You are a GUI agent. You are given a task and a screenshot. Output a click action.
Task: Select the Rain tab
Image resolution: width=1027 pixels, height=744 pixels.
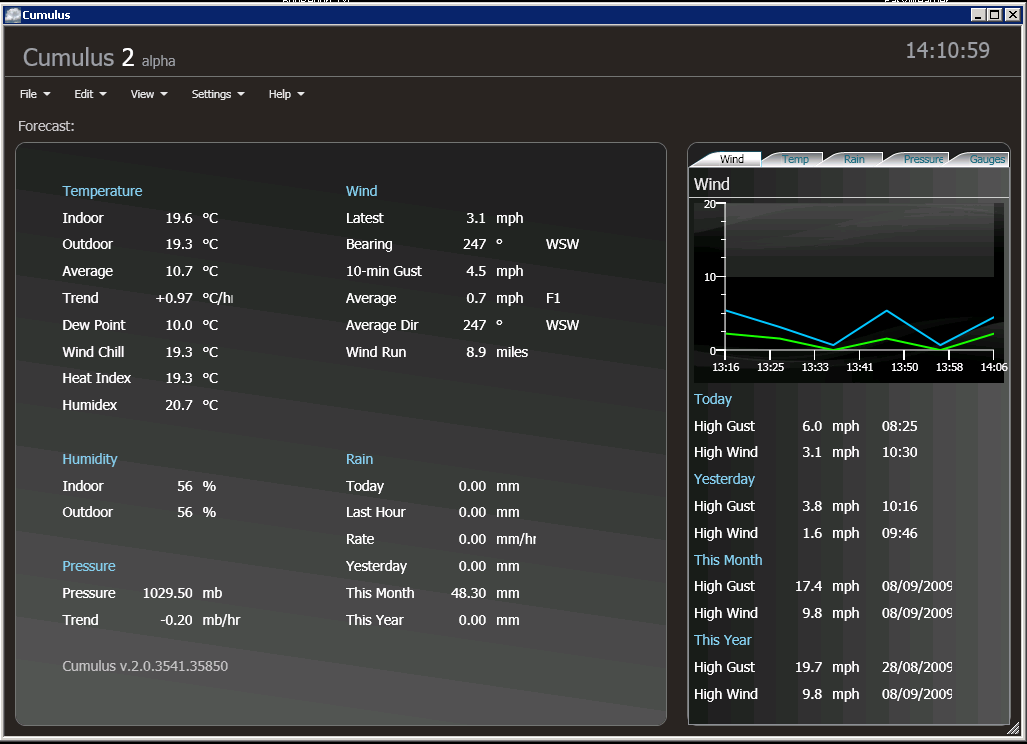click(854, 159)
